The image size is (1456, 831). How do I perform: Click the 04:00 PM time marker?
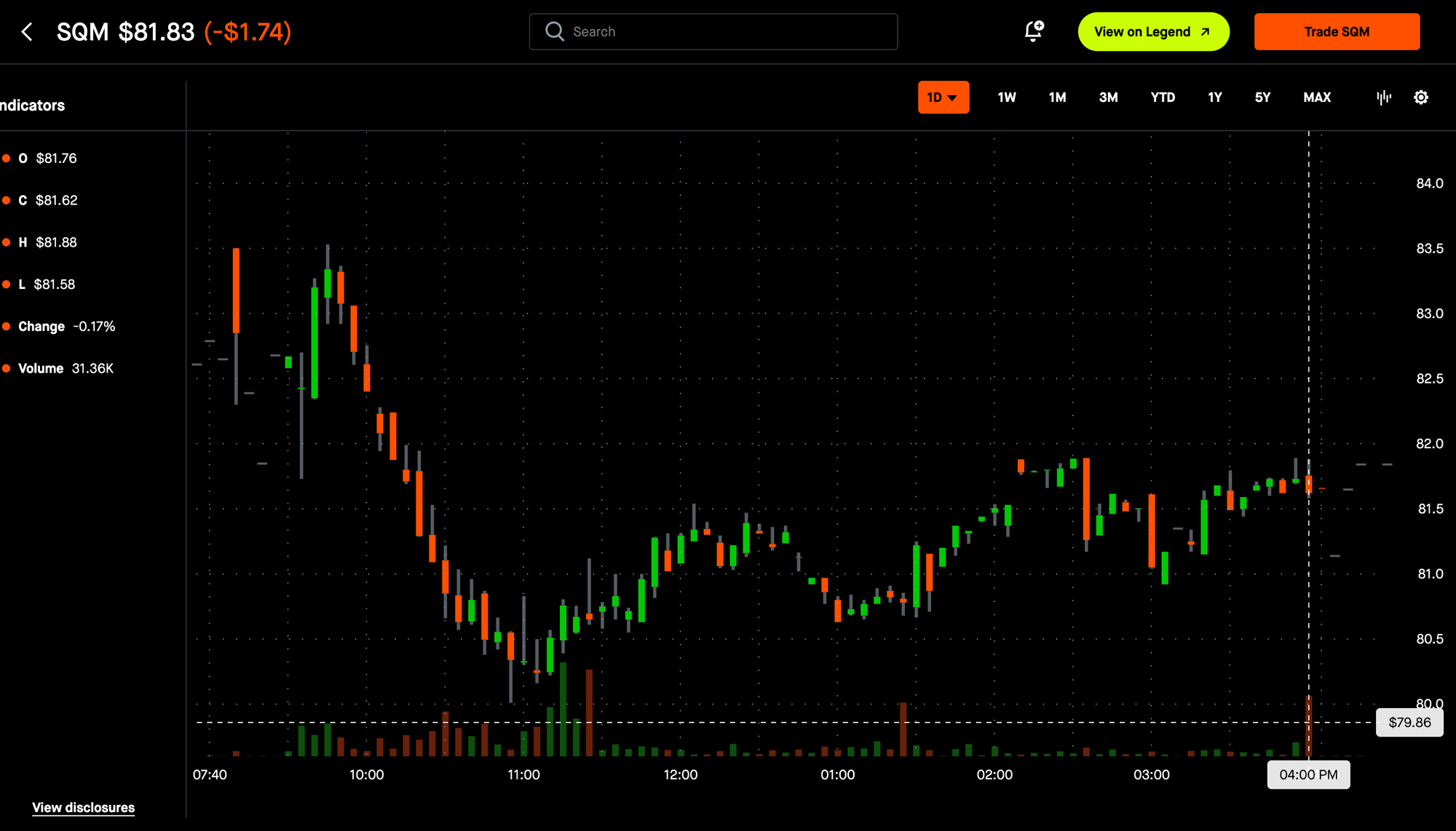click(x=1308, y=775)
